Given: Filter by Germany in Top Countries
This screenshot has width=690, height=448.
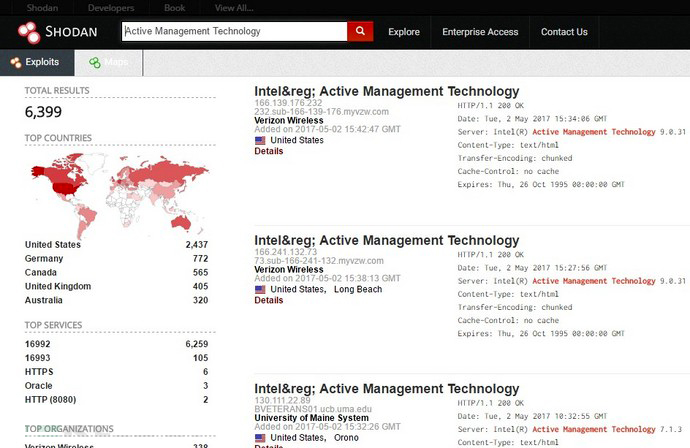Looking at the screenshot, I should tap(44, 259).
